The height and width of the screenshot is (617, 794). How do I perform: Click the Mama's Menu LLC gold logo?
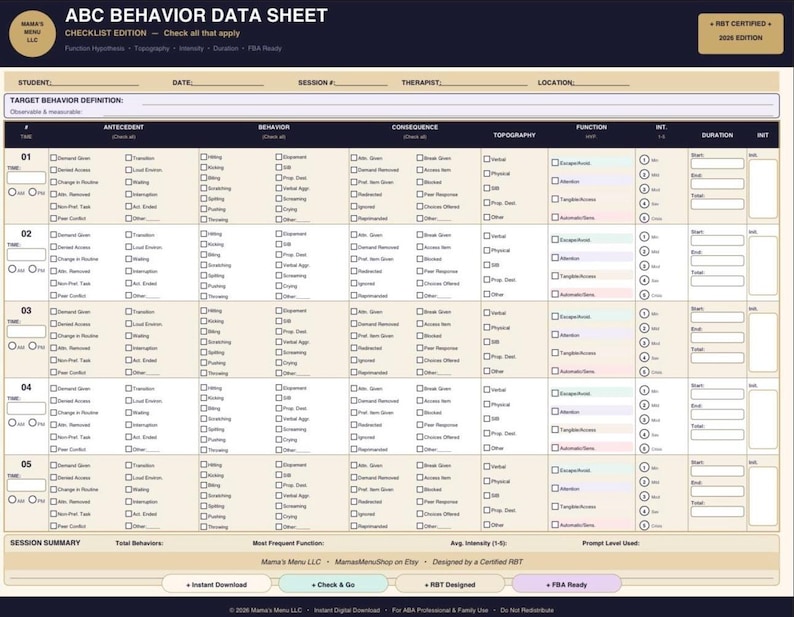[x=32, y=32]
